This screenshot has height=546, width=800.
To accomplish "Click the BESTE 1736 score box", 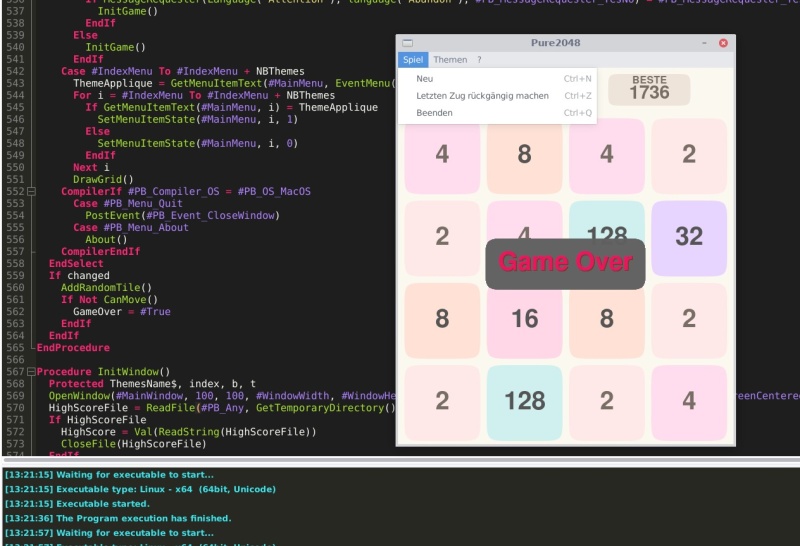I will (649, 89).
